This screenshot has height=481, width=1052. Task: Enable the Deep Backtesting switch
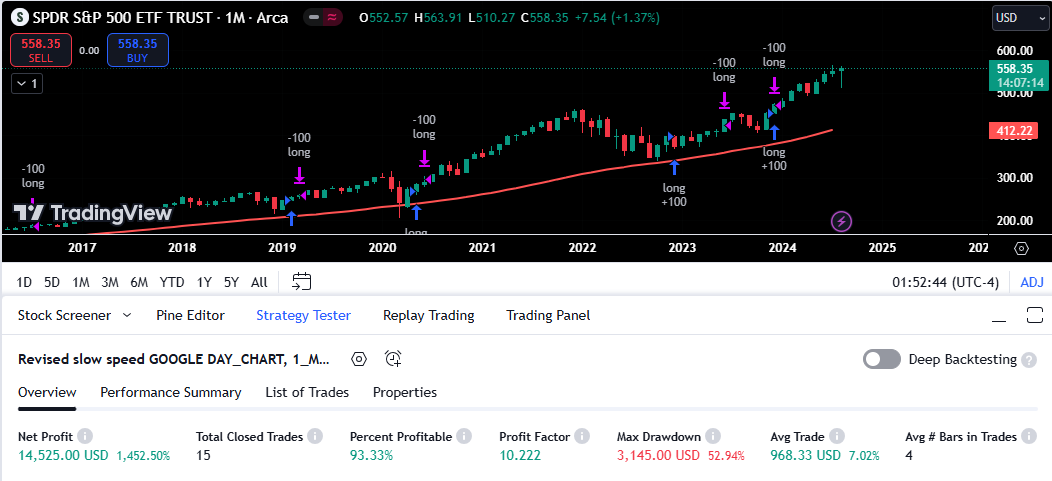click(x=882, y=359)
